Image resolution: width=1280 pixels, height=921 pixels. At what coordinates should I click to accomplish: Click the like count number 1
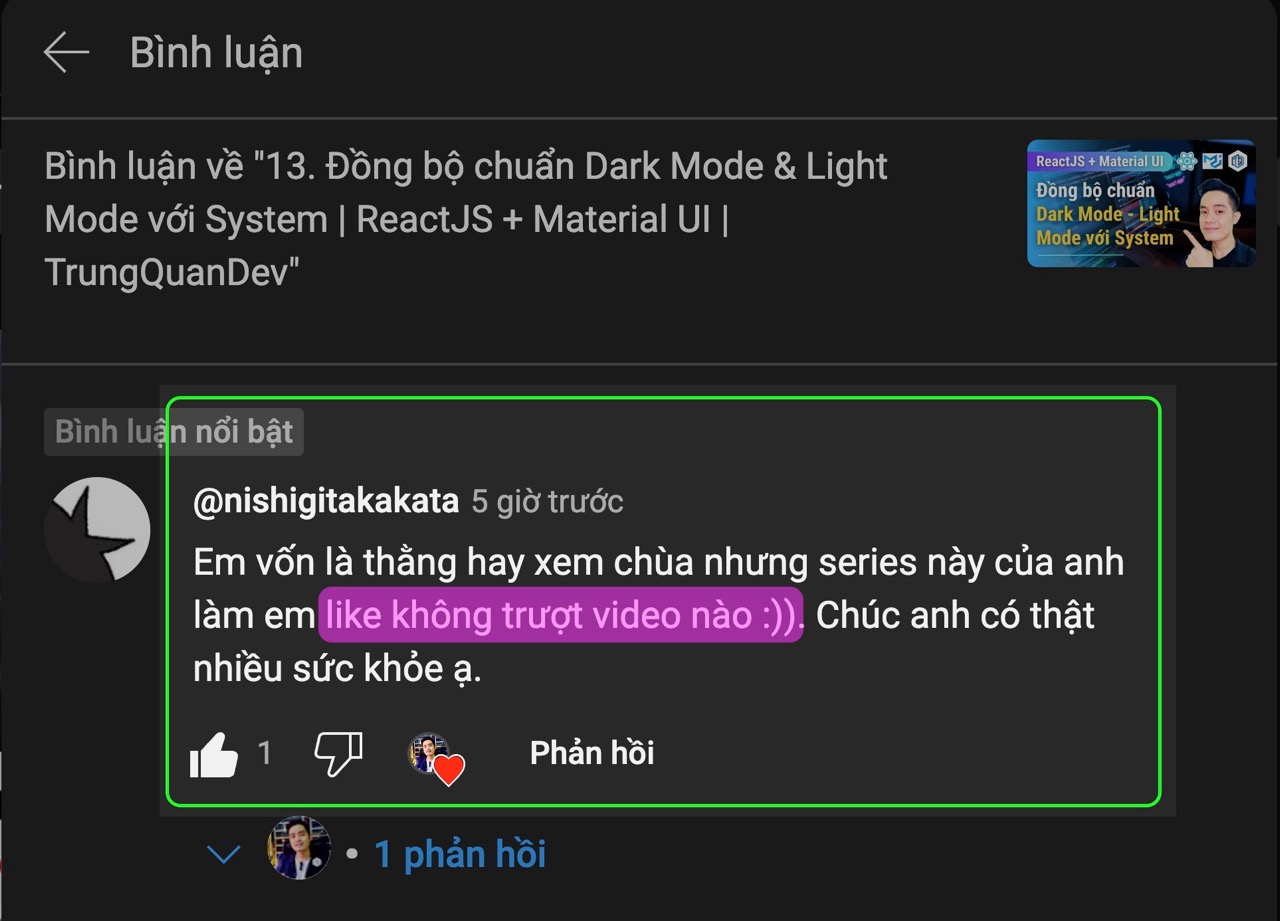265,753
